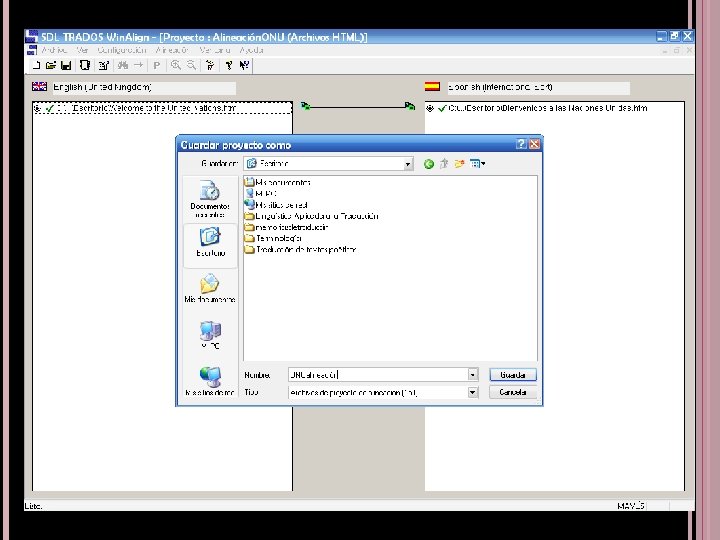Select the Terminología folder
This screenshot has width=720, height=540.
click(x=273, y=238)
